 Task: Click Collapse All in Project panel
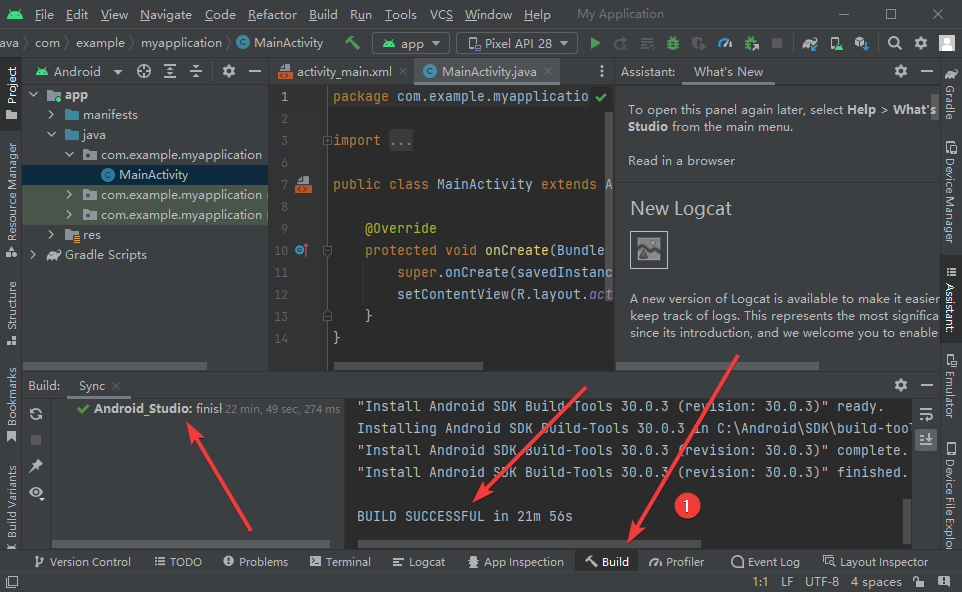click(x=196, y=71)
